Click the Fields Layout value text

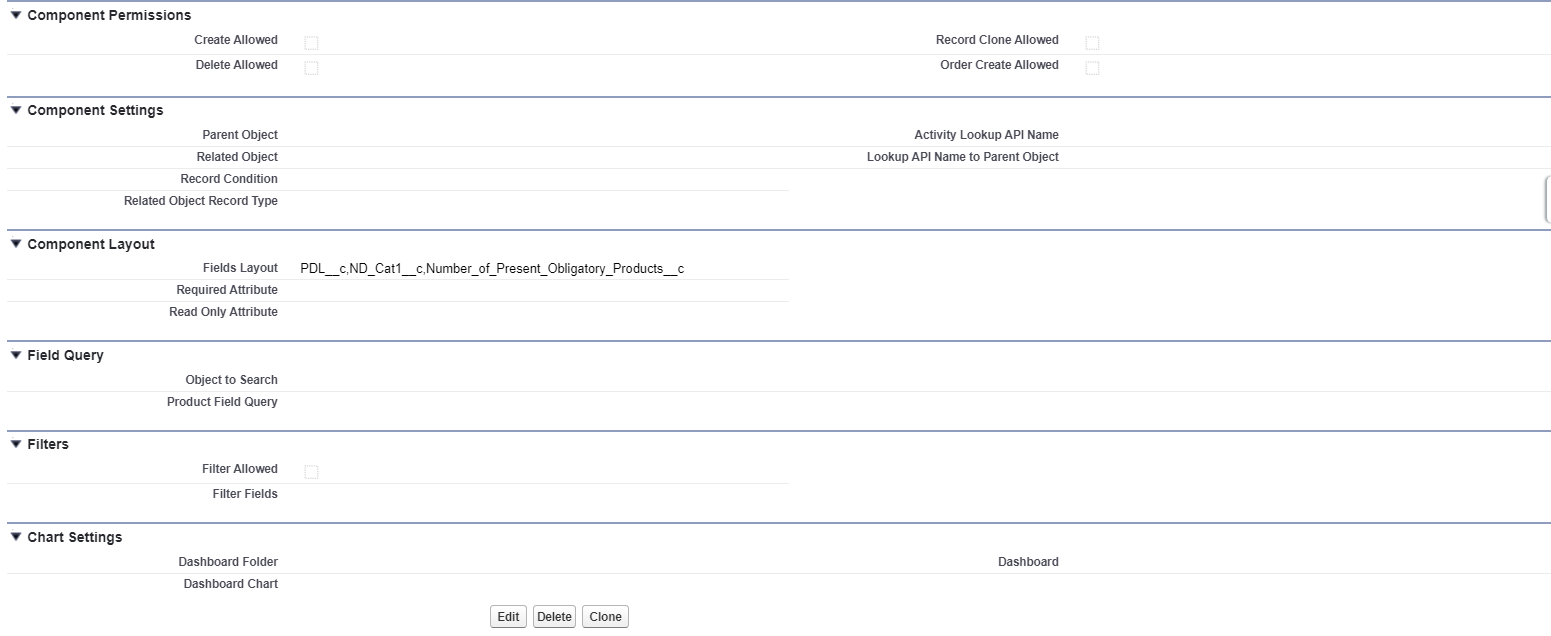(x=492, y=269)
